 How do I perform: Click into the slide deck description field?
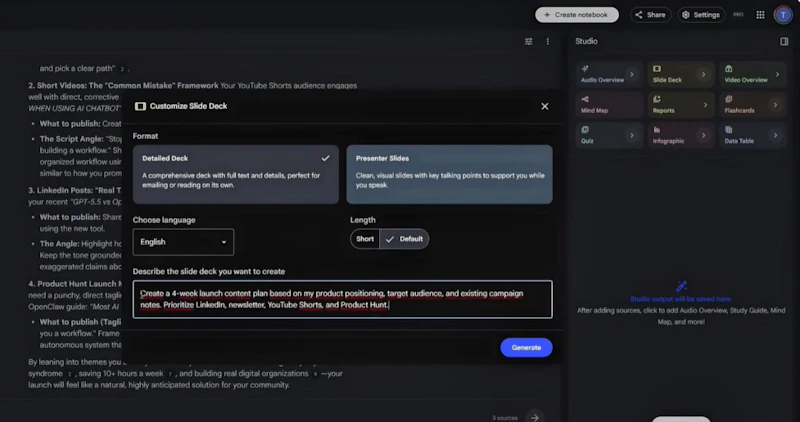(x=342, y=299)
